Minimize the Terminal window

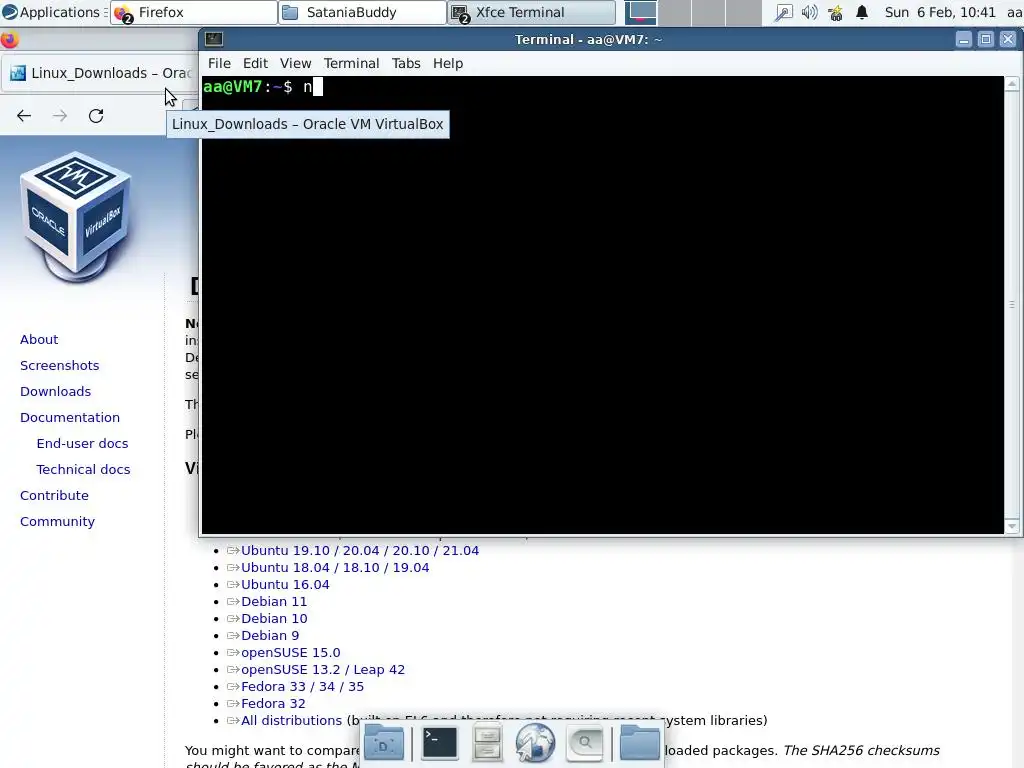[963, 39]
